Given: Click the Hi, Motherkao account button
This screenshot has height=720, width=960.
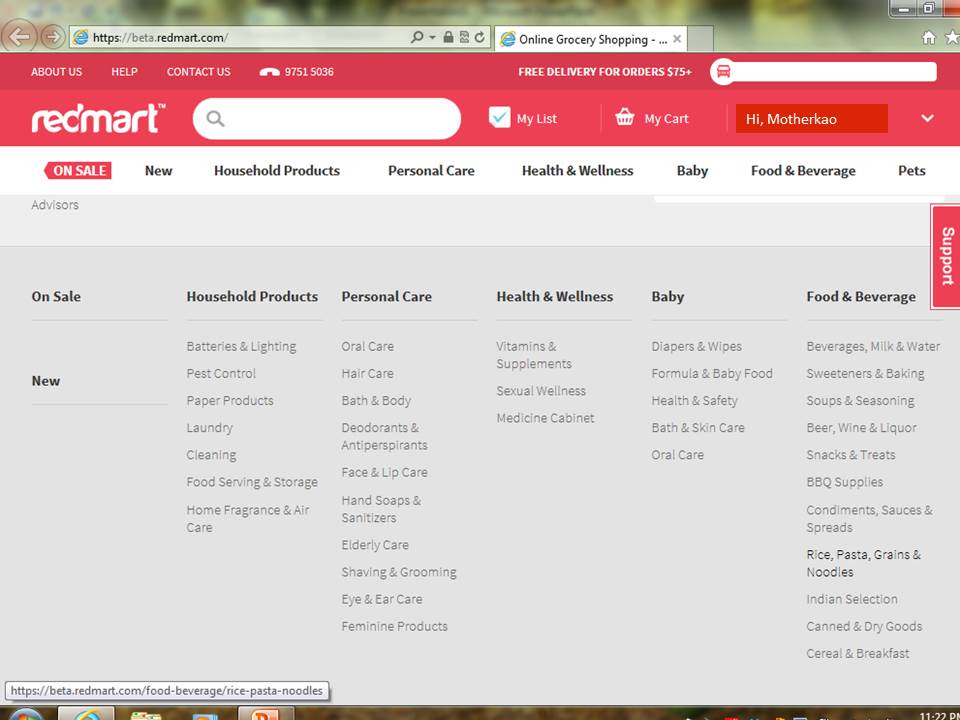Looking at the screenshot, I should coord(811,119).
